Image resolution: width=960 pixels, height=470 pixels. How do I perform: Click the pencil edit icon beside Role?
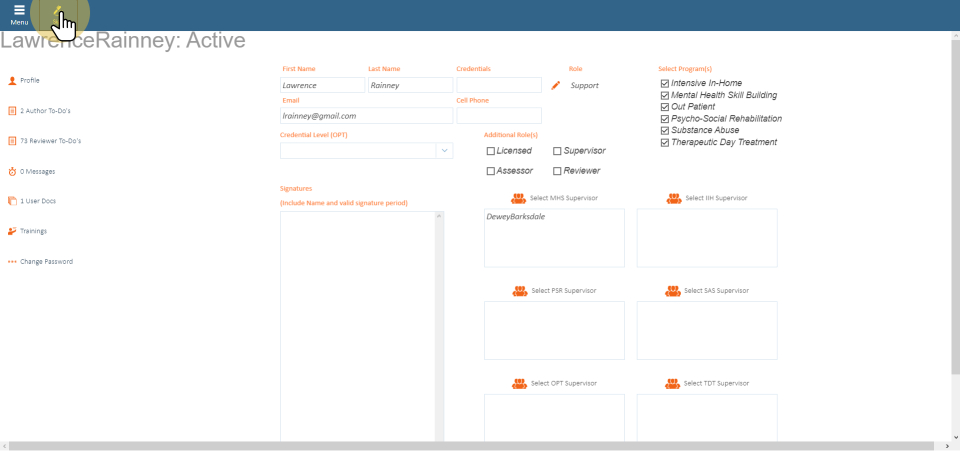556,86
